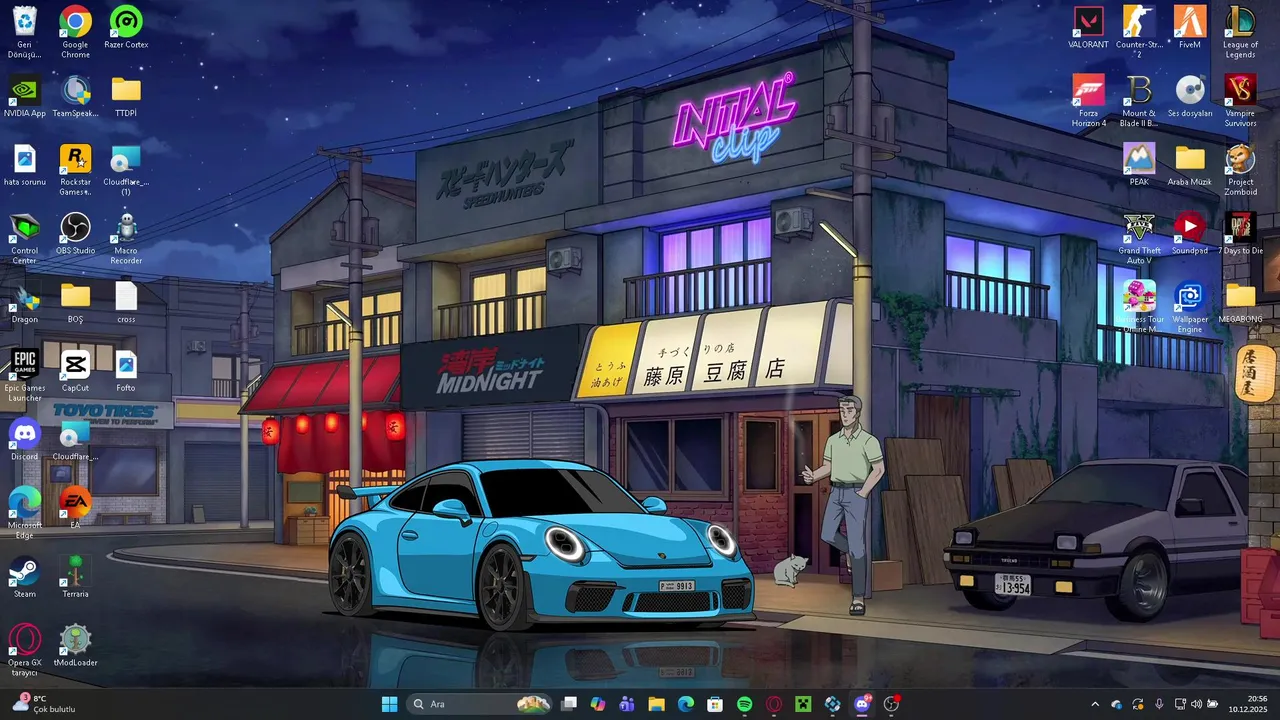This screenshot has height=720, width=1280.
Task: Select the FiveM desktop shortcut
Action: [x=1190, y=27]
